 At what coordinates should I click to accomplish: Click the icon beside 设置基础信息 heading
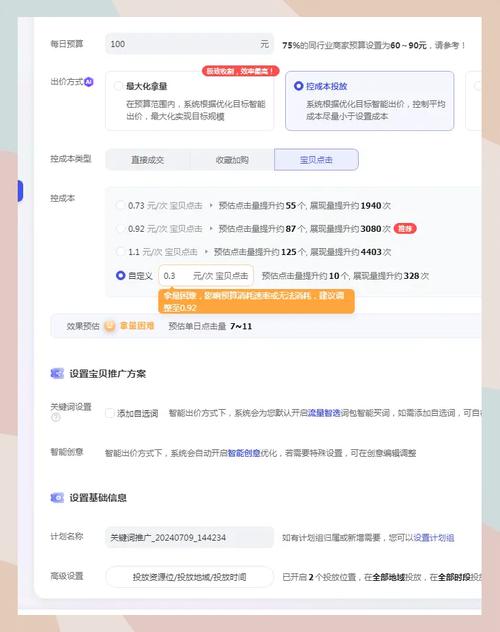click(x=57, y=498)
